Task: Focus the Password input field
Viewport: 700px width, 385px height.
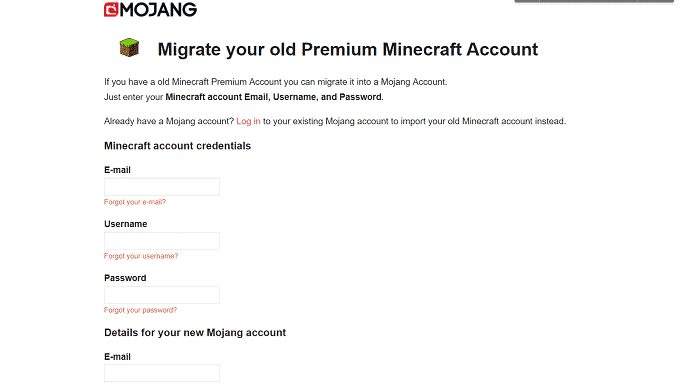Action: [x=162, y=295]
